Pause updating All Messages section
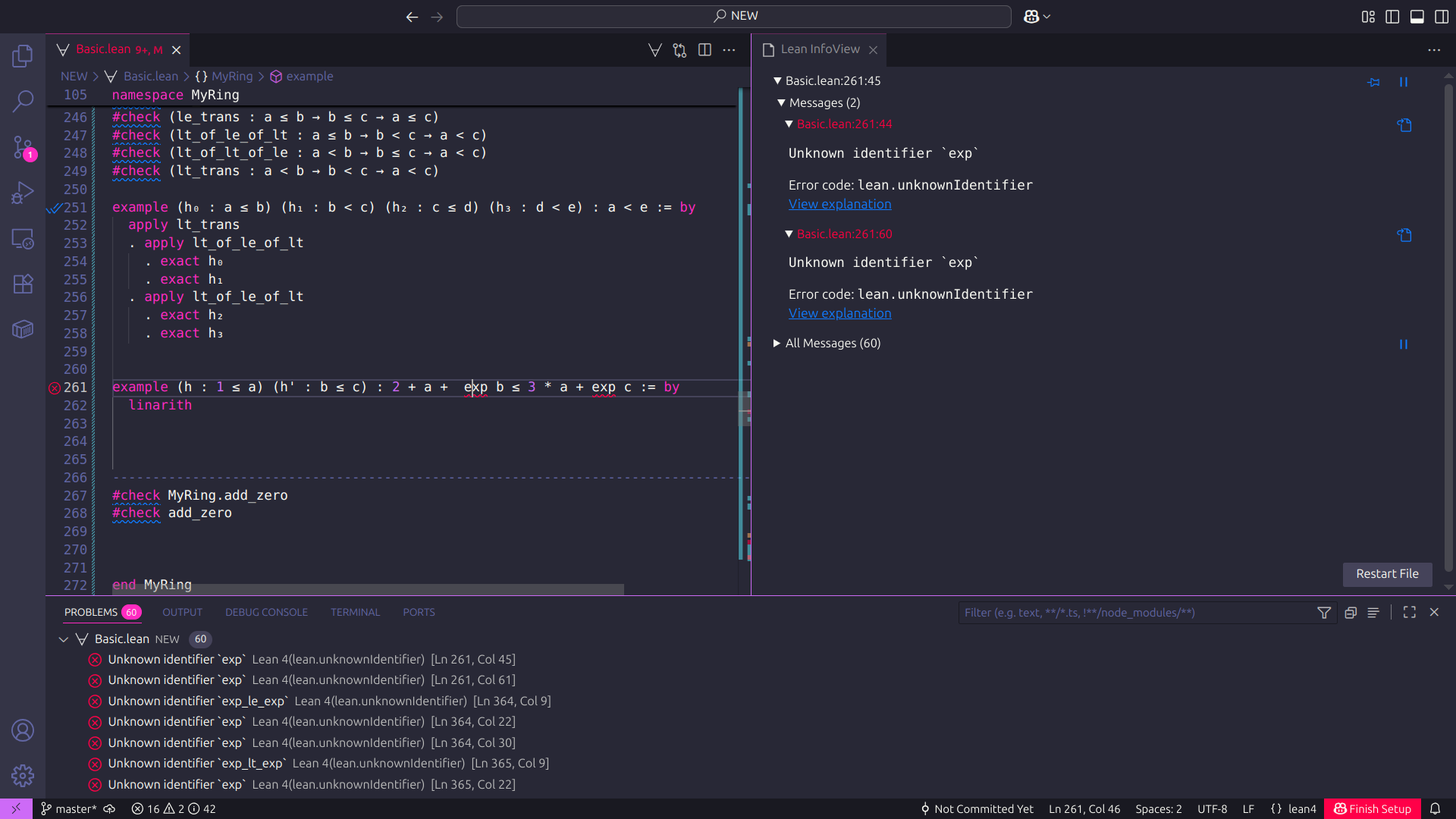This screenshot has width=1456, height=819. pyautogui.click(x=1403, y=344)
